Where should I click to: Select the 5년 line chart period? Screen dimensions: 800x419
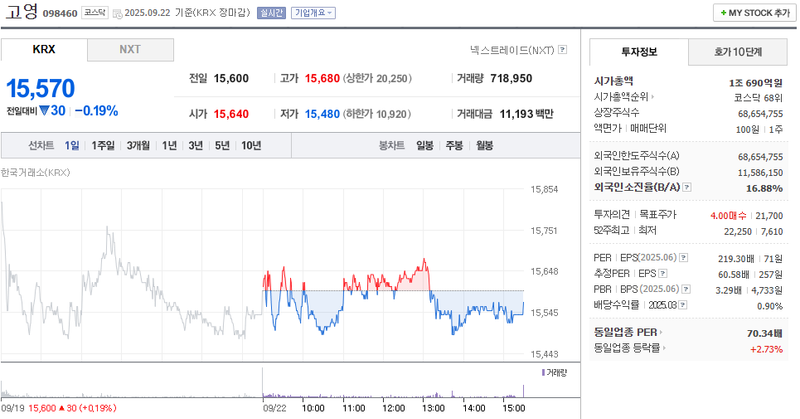[222, 146]
